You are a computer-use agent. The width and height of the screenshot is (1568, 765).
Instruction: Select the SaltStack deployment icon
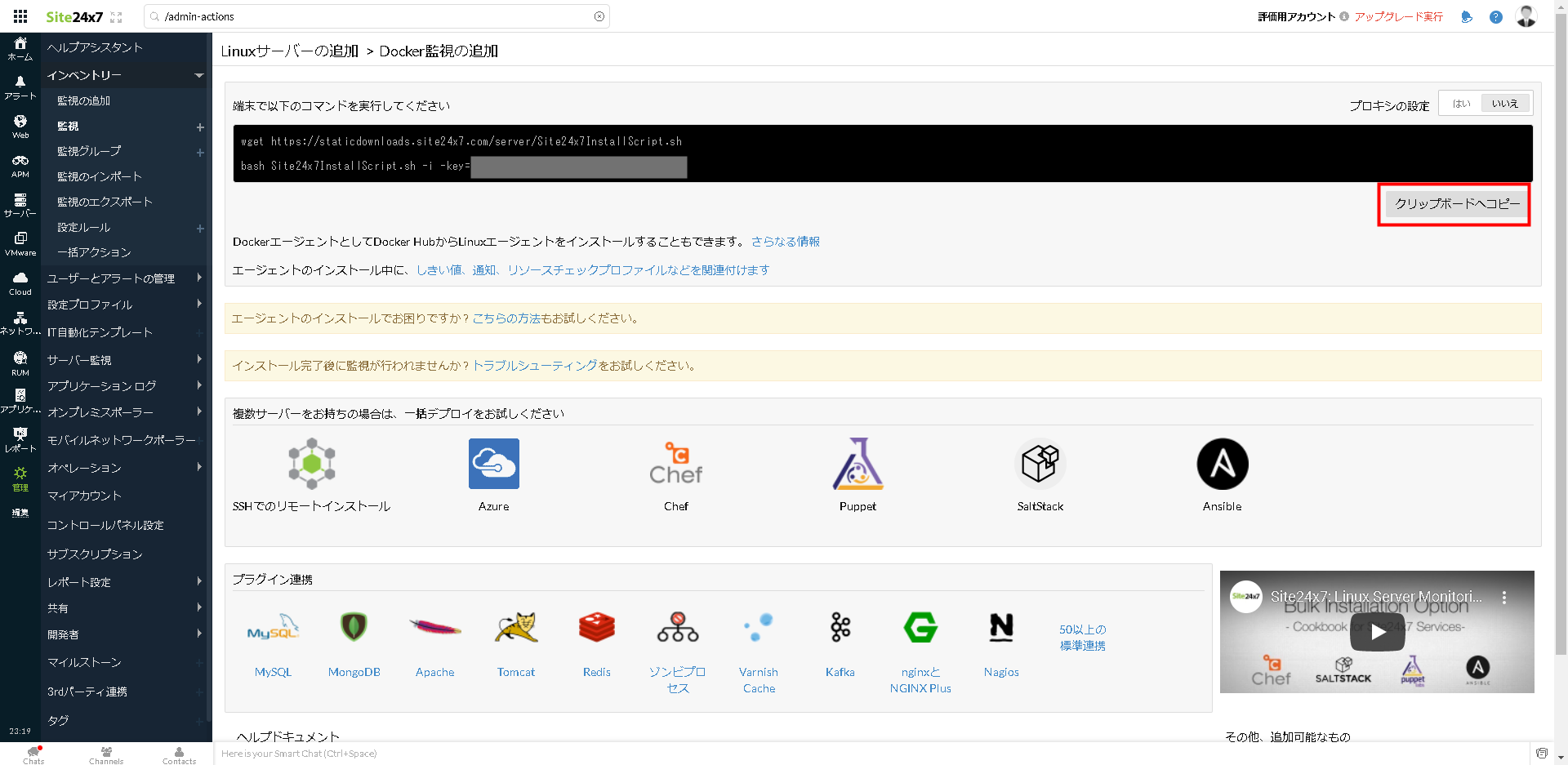click(1040, 464)
